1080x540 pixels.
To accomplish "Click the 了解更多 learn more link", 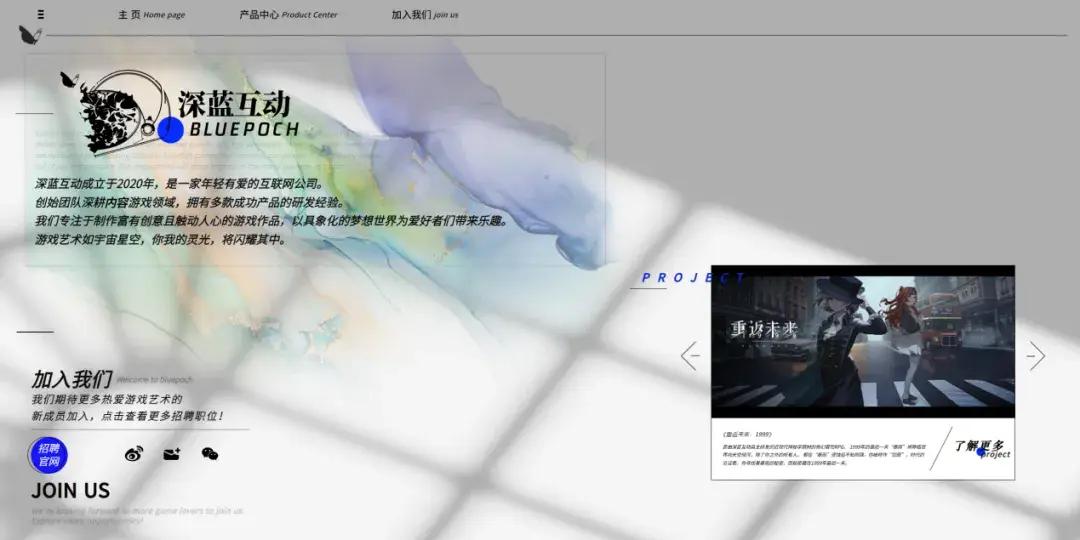I will pyautogui.click(x=979, y=447).
